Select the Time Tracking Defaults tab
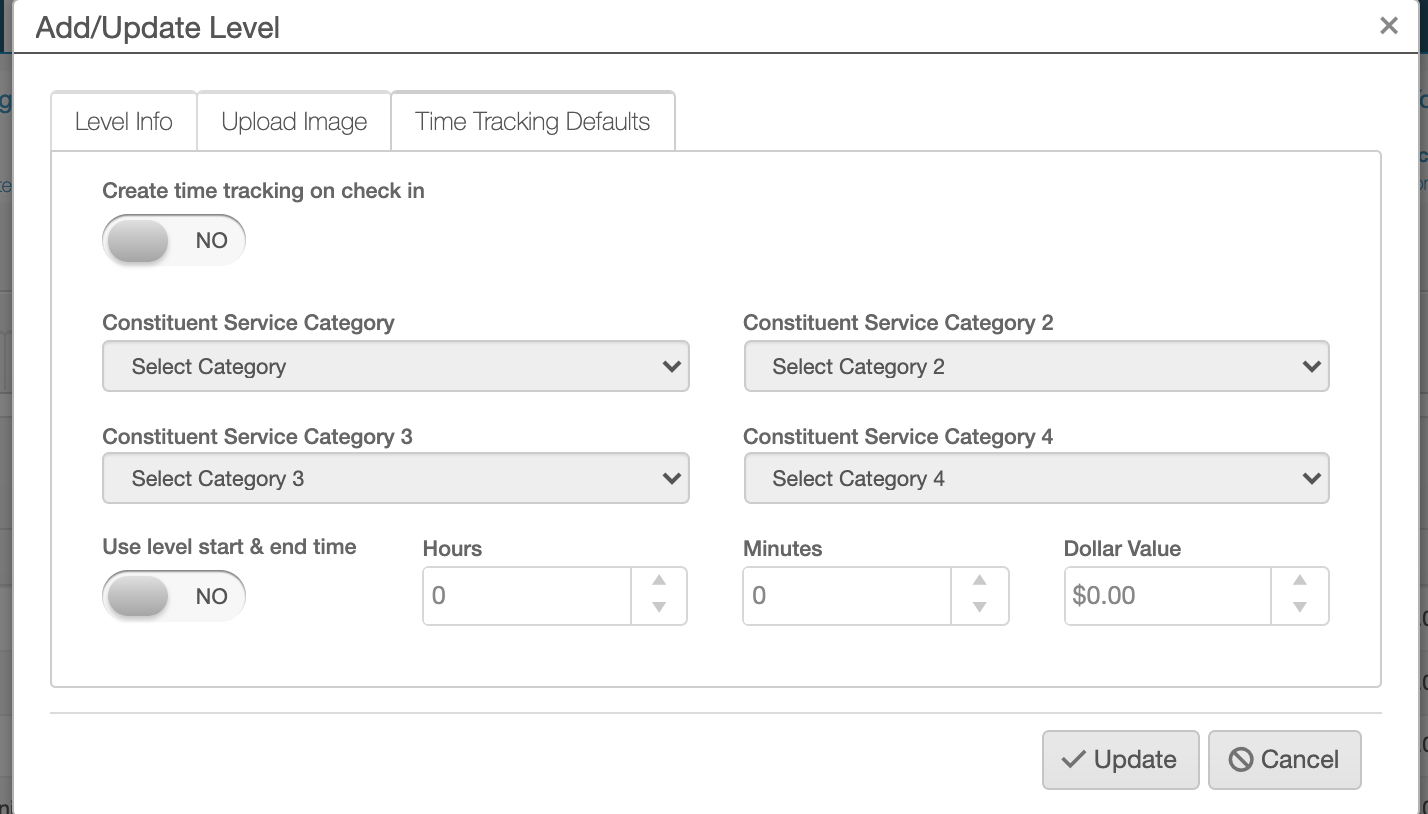 click(532, 122)
